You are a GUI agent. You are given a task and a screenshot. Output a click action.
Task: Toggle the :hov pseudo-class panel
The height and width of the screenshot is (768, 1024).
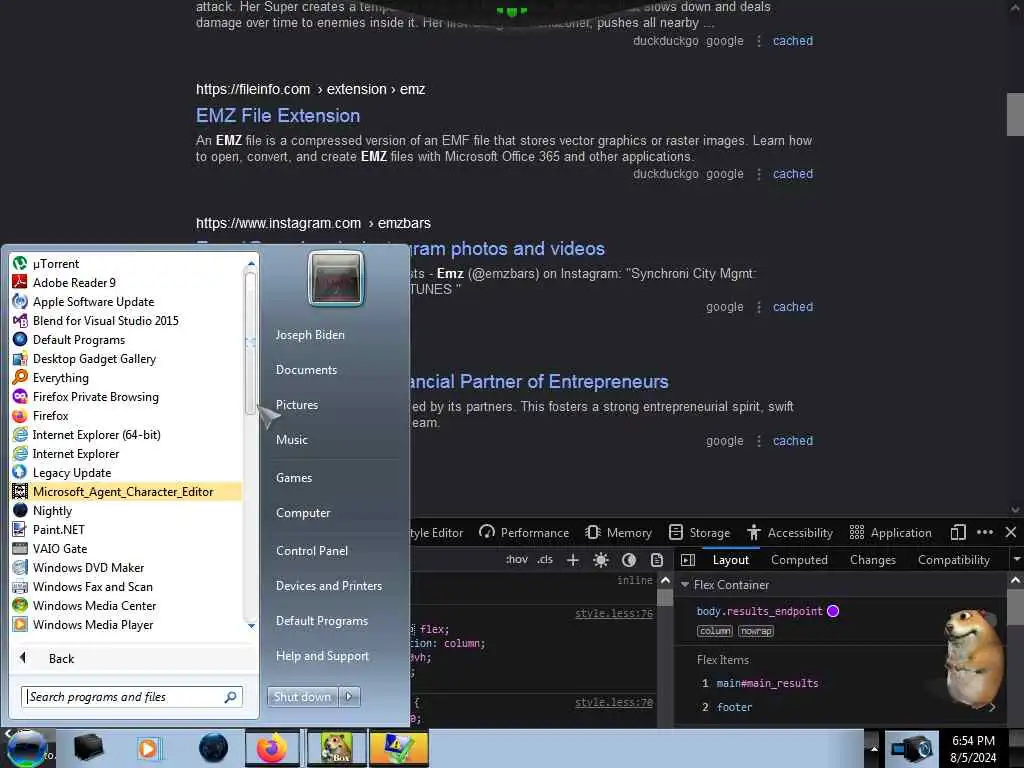coord(517,560)
